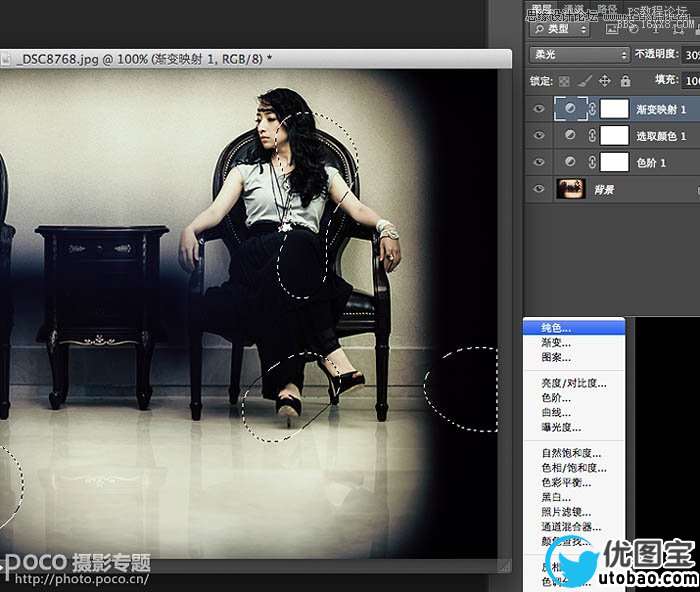Click the lock transparent pixels icon
This screenshot has width=700, height=592.
point(563,81)
